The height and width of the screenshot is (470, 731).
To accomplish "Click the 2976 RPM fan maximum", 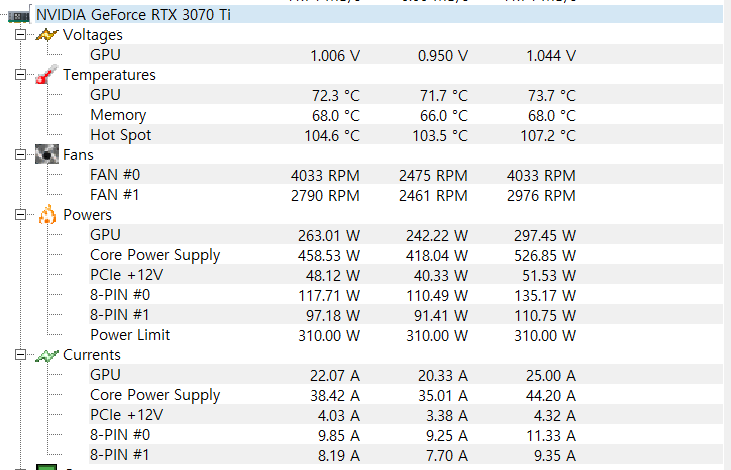I will [541, 196].
